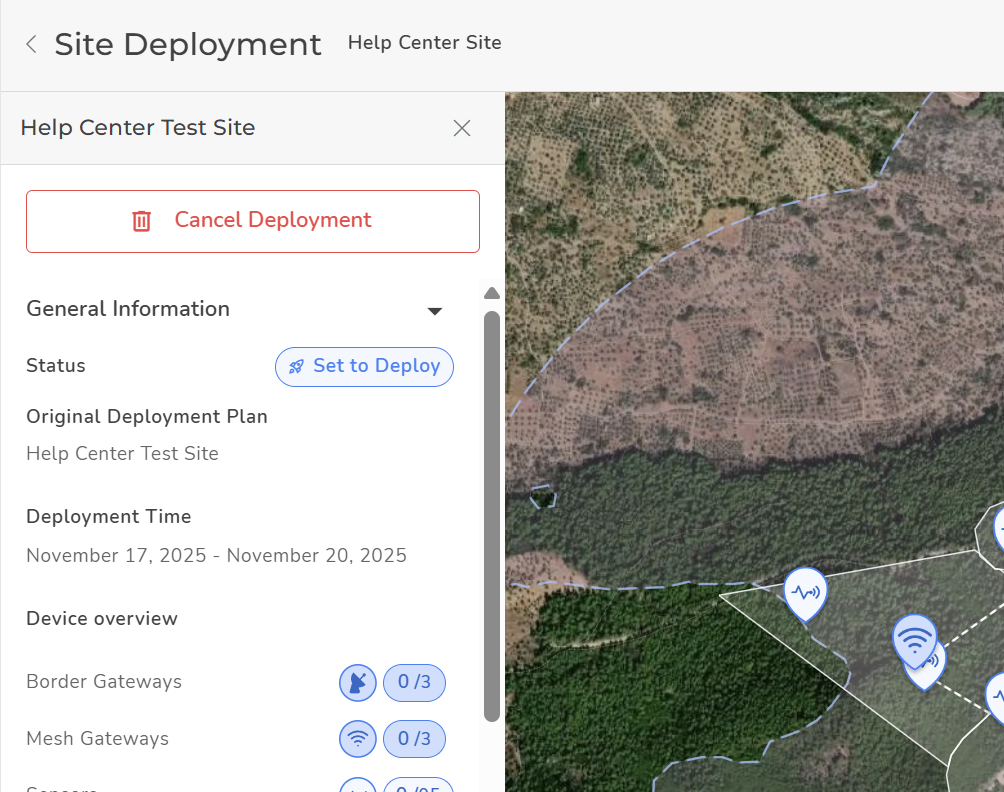Click the Site Deployment page title
This screenshot has height=792, width=1004.
pyautogui.click(x=188, y=44)
